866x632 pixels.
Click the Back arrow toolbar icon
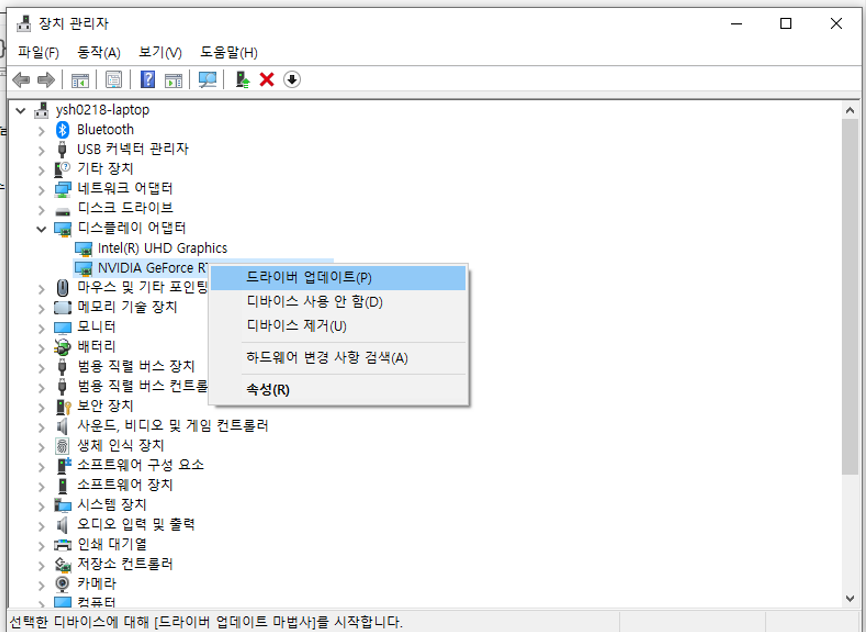(21, 80)
